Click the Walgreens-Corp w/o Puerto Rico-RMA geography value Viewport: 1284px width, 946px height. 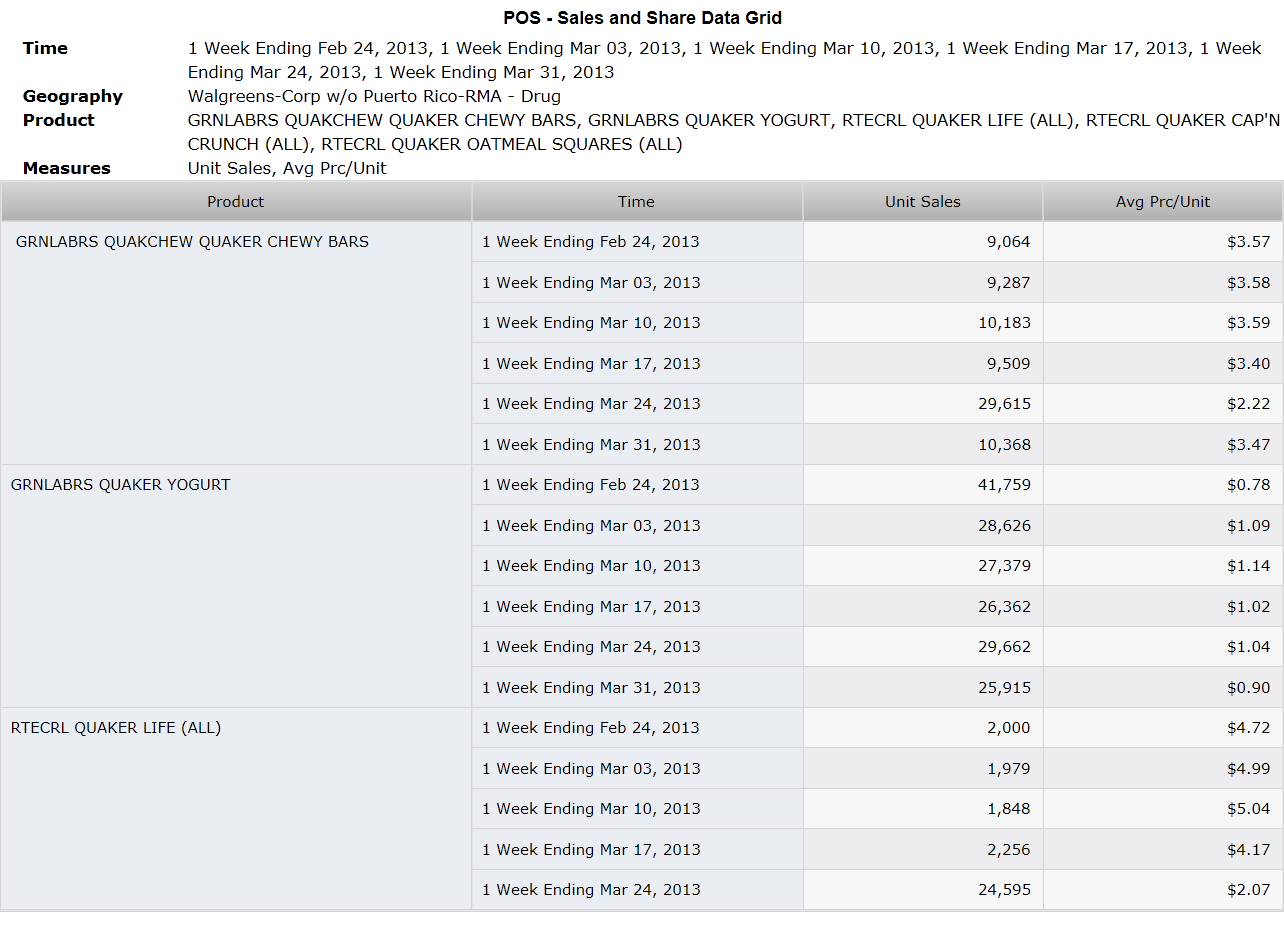click(374, 96)
